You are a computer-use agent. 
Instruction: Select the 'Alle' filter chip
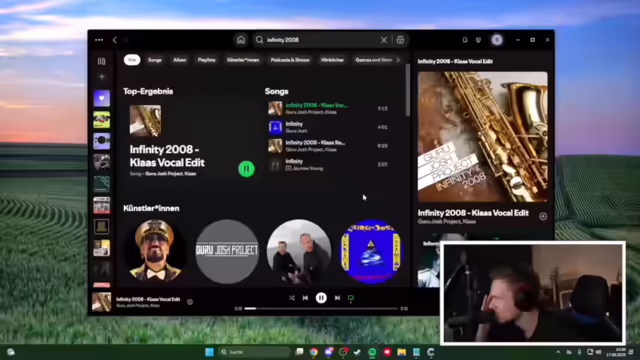[132, 60]
